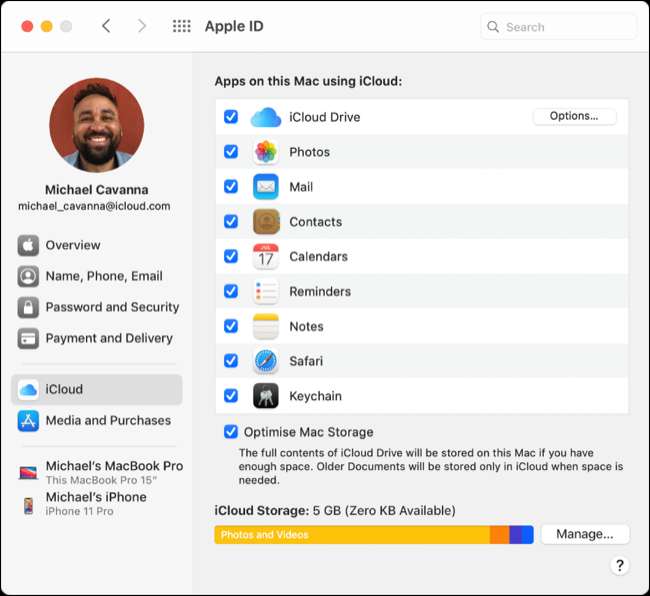This screenshot has height=596, width=650.
Task: Click the Photos and Videos storage bar
Action: [x=350, y=535]
